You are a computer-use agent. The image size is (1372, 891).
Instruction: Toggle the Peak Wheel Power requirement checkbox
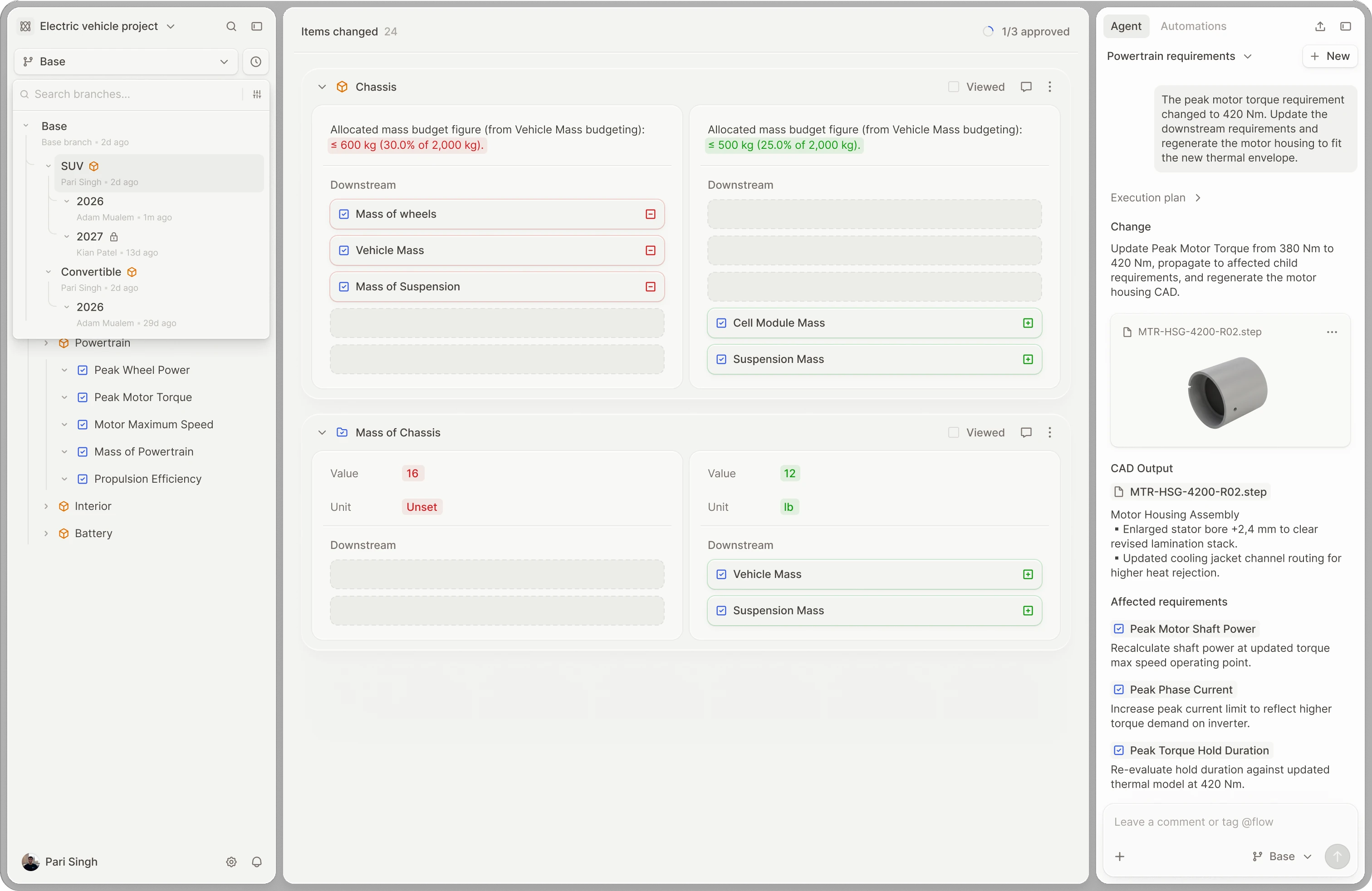[83, 371]
